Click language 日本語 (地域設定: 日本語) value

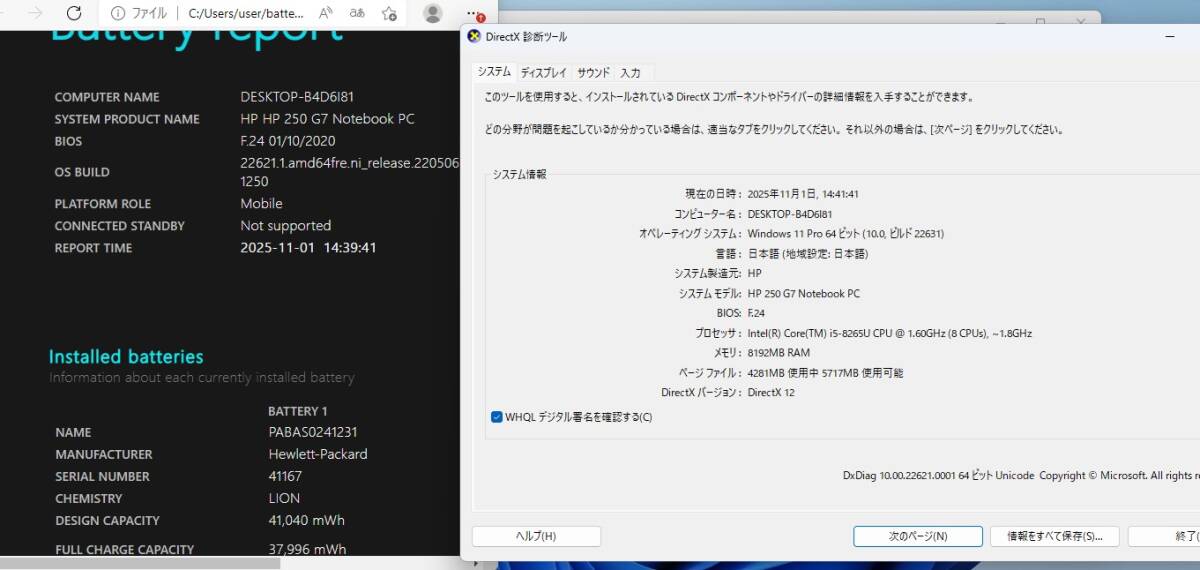pyautogui.click(x=807, y=254)
